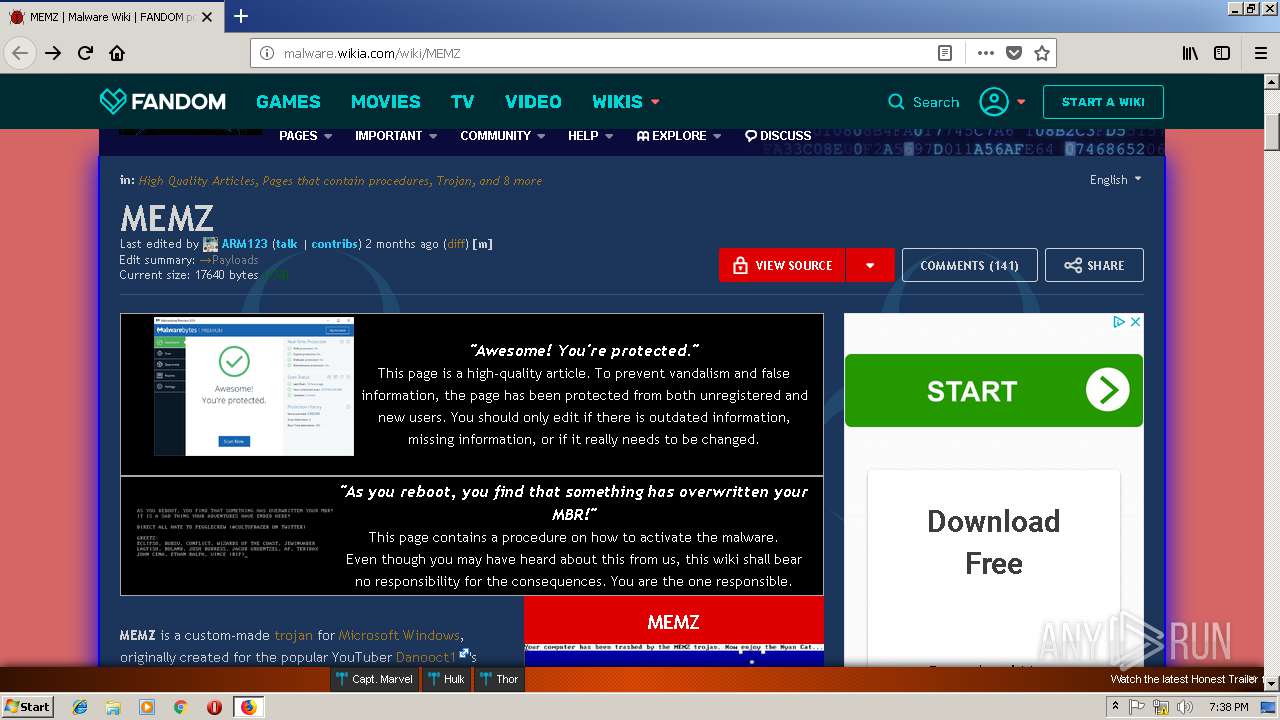Screen dimensions: 1280x720
Task: Launch Windows Media Player from taskbar
Action: pos(147,707)
